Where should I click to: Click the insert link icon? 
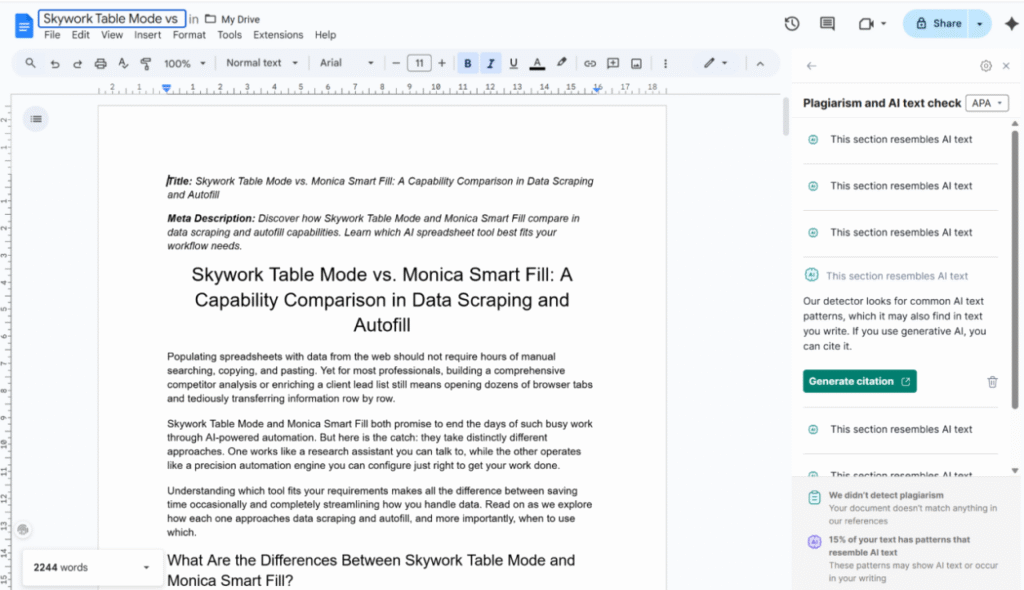[x=590, y=63]
